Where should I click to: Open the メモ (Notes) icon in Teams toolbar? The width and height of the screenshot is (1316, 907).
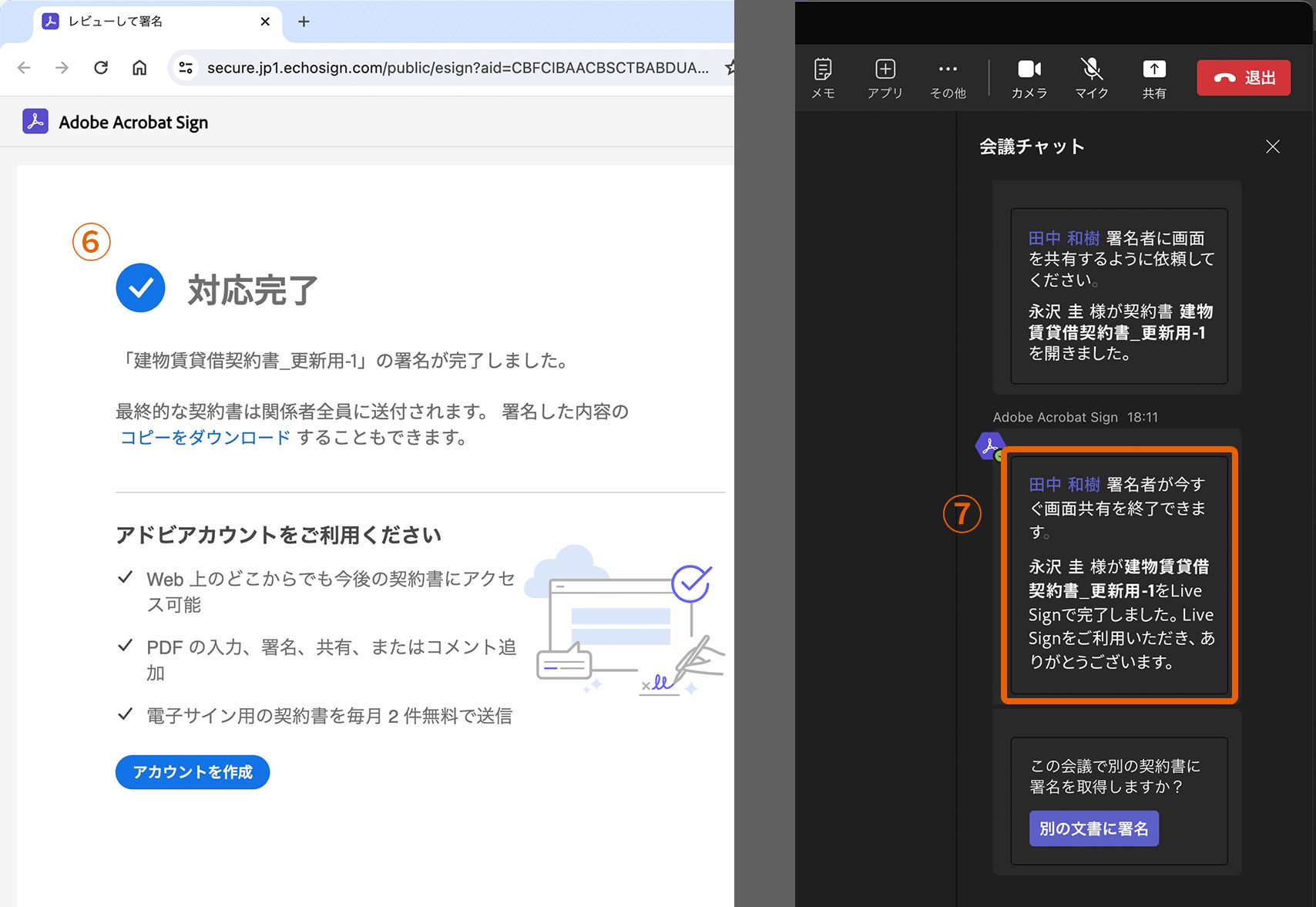tap(823, 78)
